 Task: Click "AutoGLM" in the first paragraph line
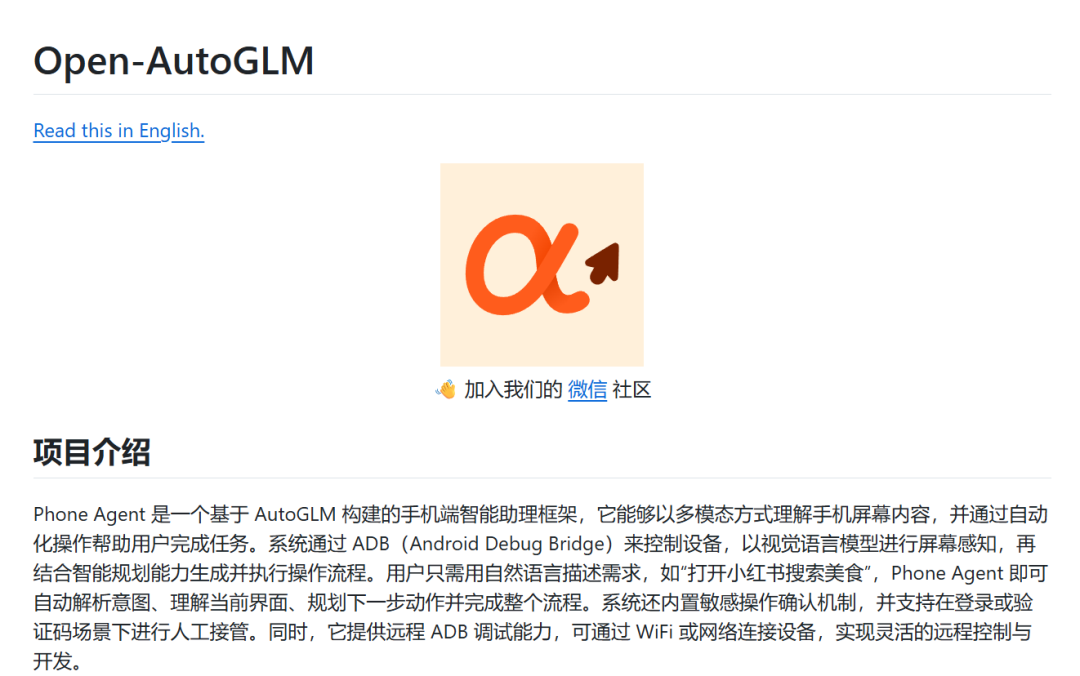pos(295,514)
